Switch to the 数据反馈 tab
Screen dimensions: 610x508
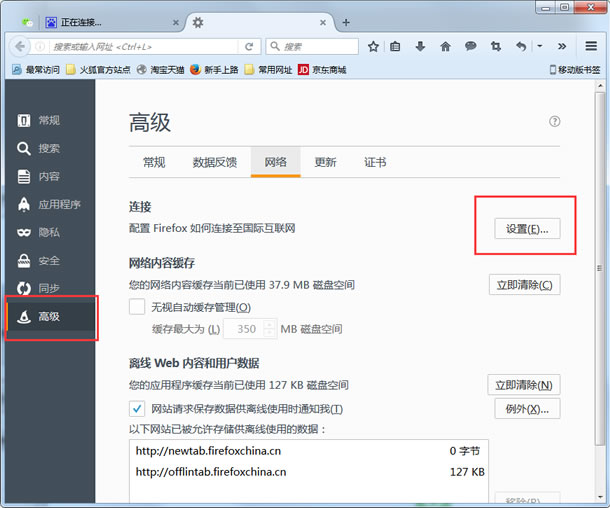pos(215,162)
